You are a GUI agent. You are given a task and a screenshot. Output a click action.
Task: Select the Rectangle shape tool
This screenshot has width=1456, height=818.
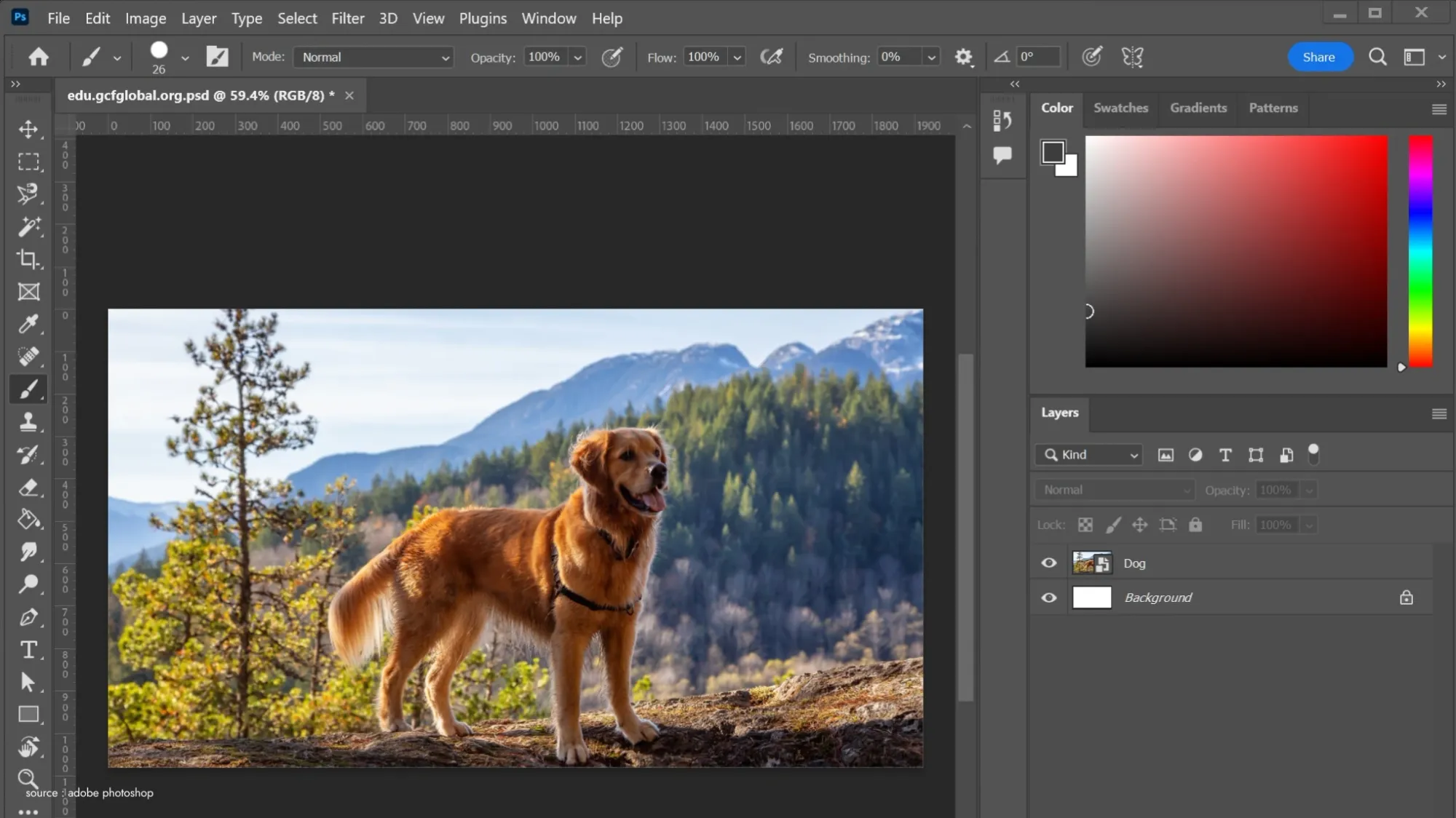point(28,715)
